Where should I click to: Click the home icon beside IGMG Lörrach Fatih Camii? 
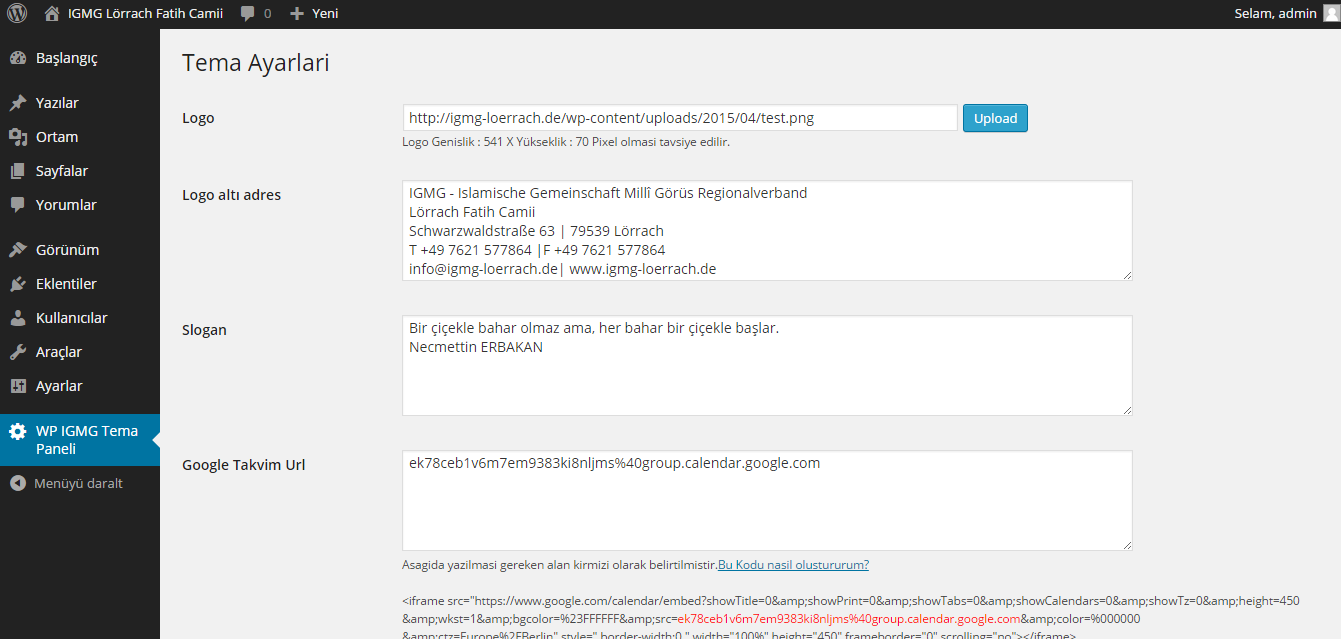click(x=52, y=14)
